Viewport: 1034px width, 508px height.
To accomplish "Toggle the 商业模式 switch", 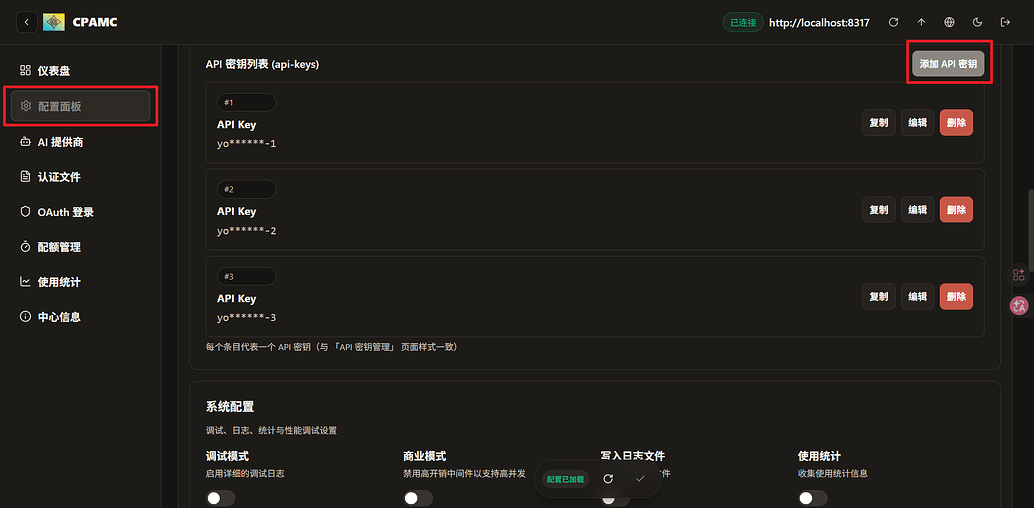I will coord(418,499).
